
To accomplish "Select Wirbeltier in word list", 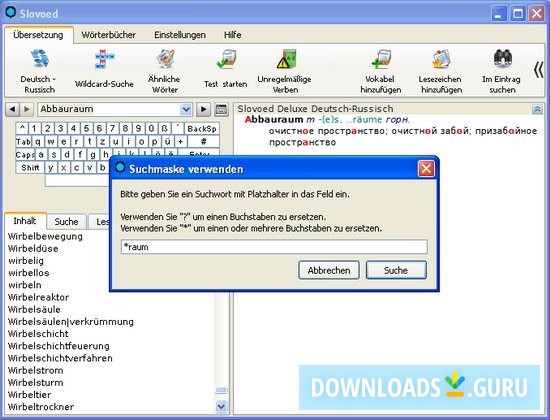I will [x=29, y=395].
